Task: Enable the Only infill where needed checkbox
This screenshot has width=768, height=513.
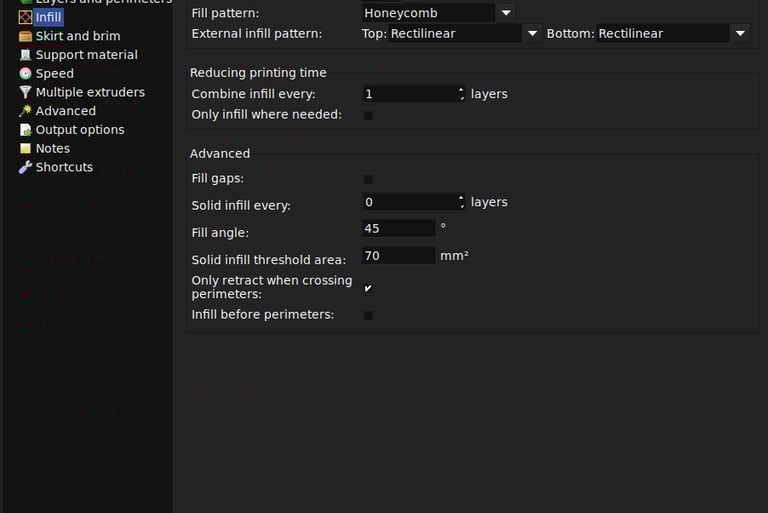Action: [x=368, y=115]
